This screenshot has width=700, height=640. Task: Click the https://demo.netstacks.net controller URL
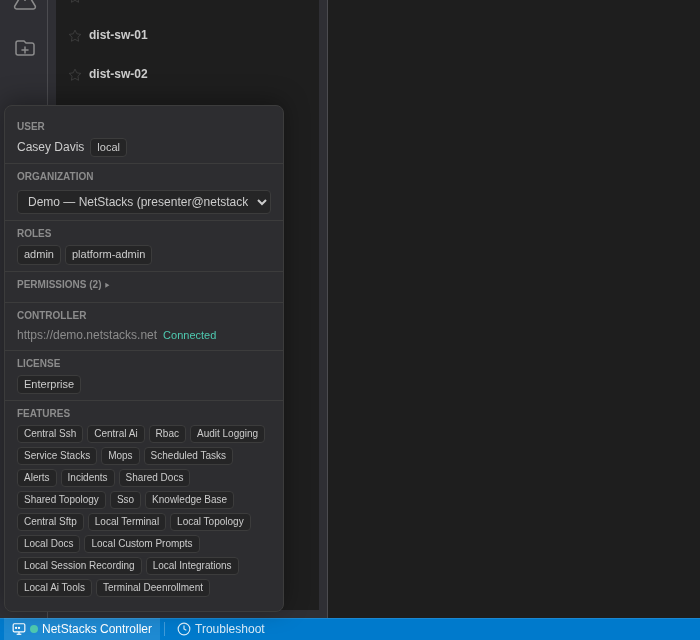(87, 335)
